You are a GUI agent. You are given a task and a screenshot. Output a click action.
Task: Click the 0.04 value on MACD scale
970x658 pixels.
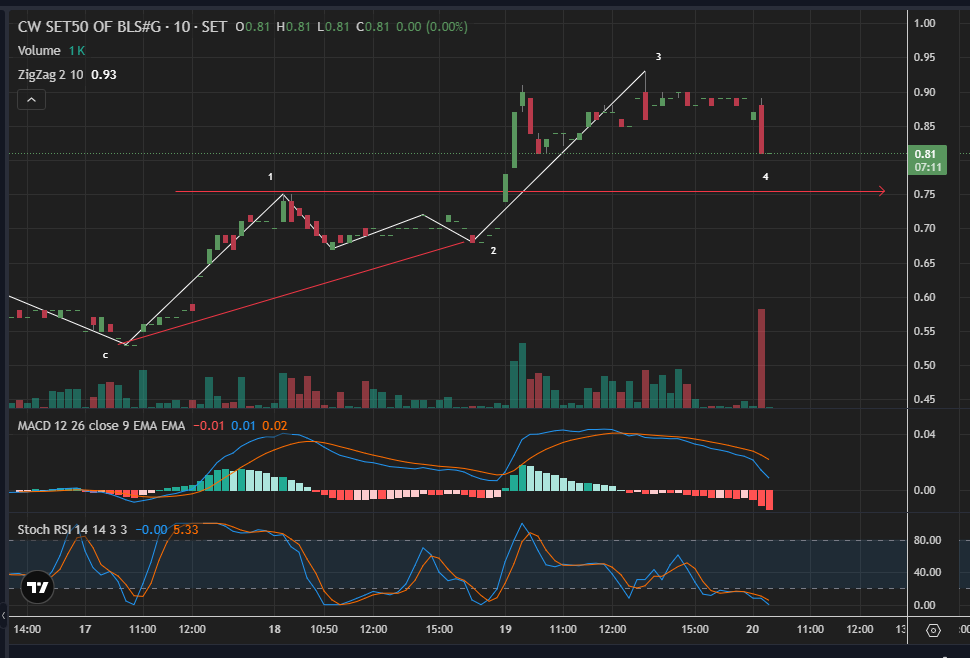pos(924,434)
